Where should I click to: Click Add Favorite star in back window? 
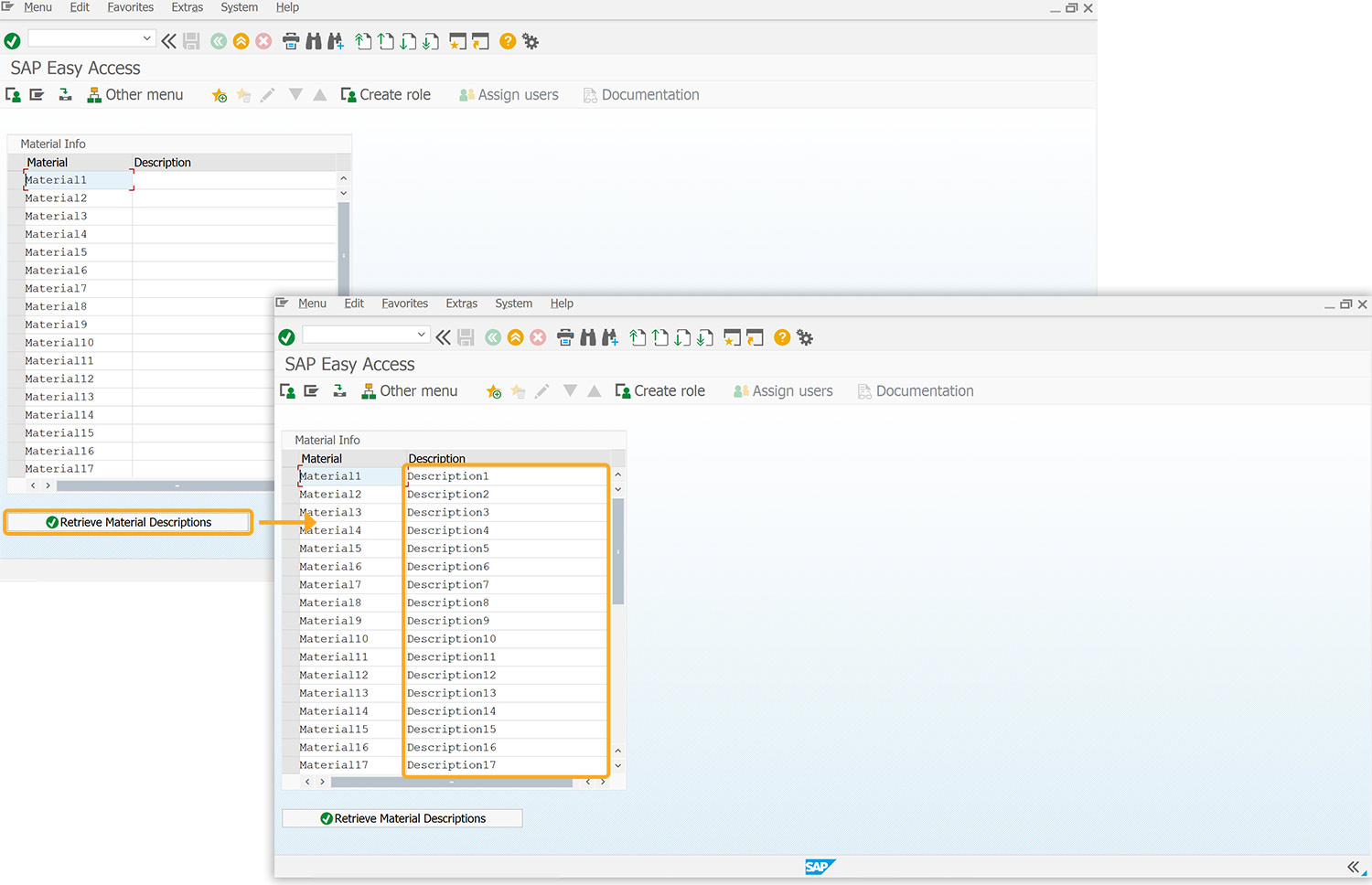(x=220, y=95)
